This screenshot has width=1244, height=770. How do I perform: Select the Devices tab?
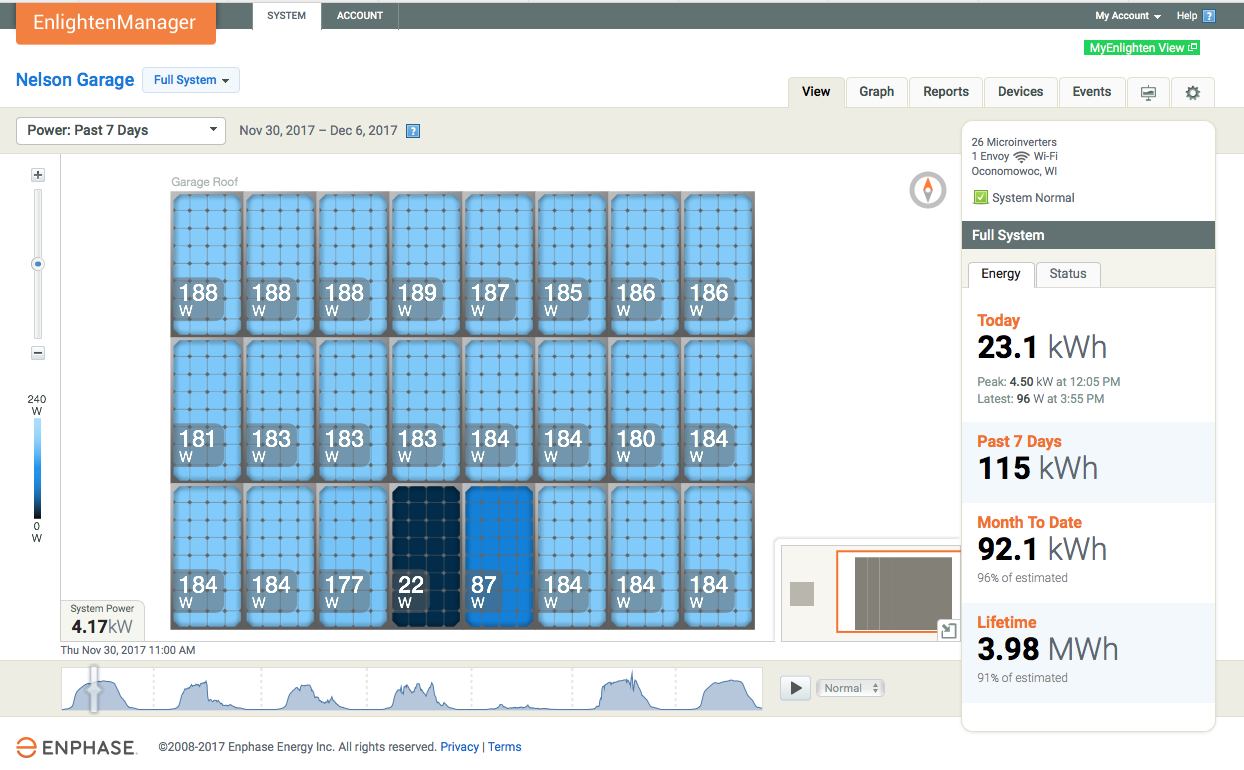(1021, 92)
